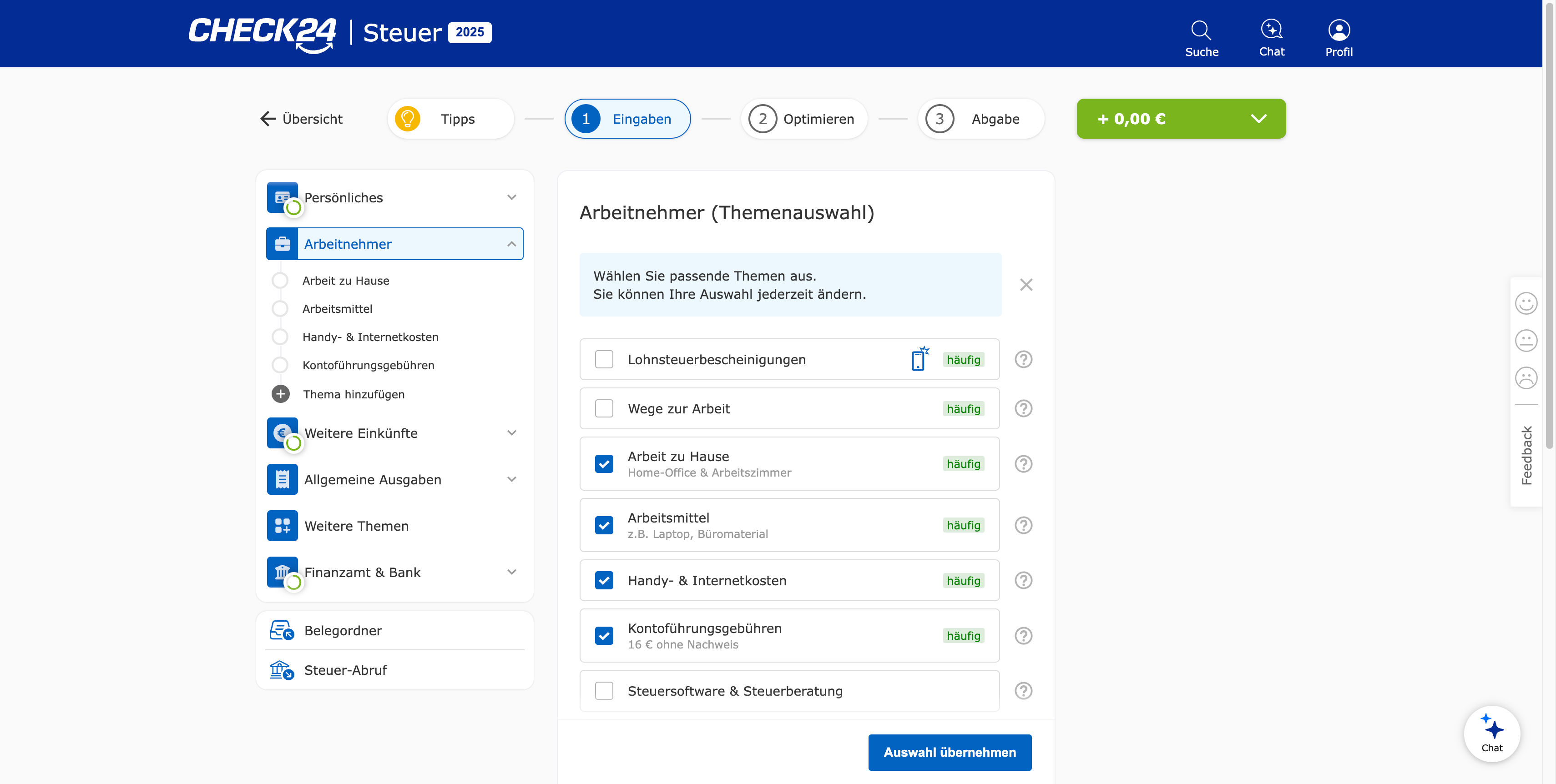Click the Chat icon in header
The image size is (1556, 784).
(1272, 30)
